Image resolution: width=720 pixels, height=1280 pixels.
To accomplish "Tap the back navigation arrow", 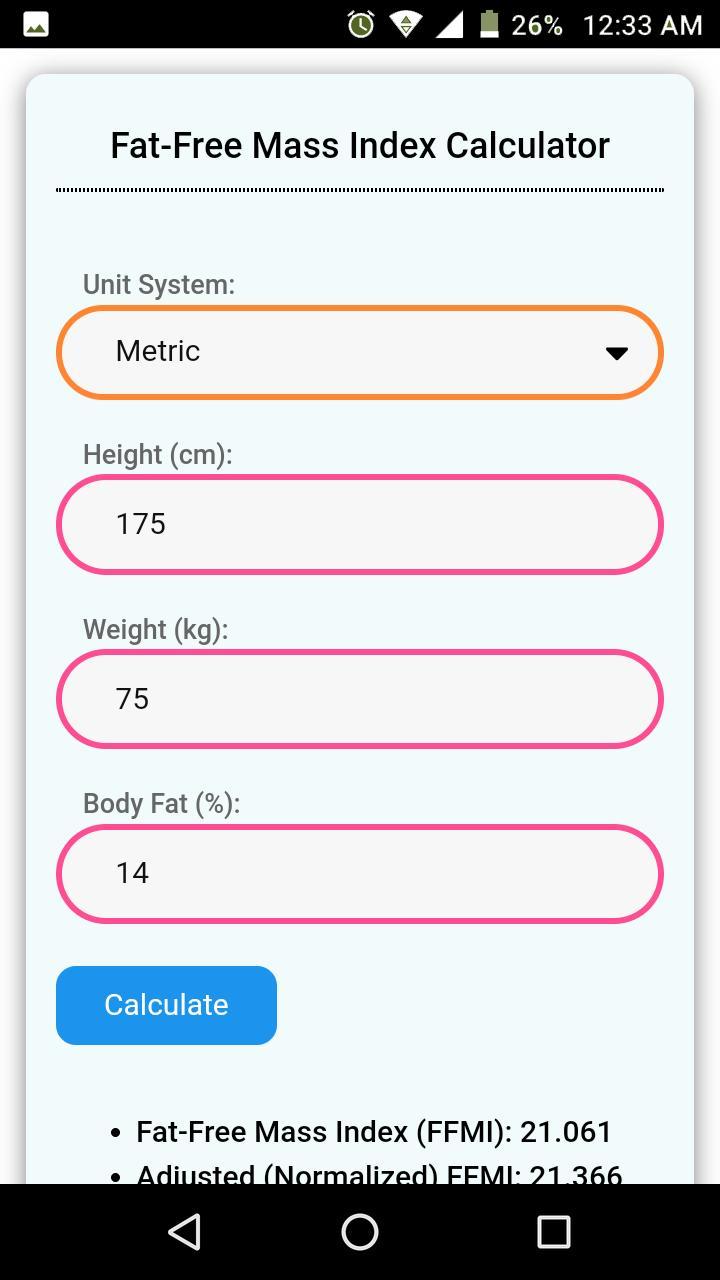I will tap(184, 1232).
